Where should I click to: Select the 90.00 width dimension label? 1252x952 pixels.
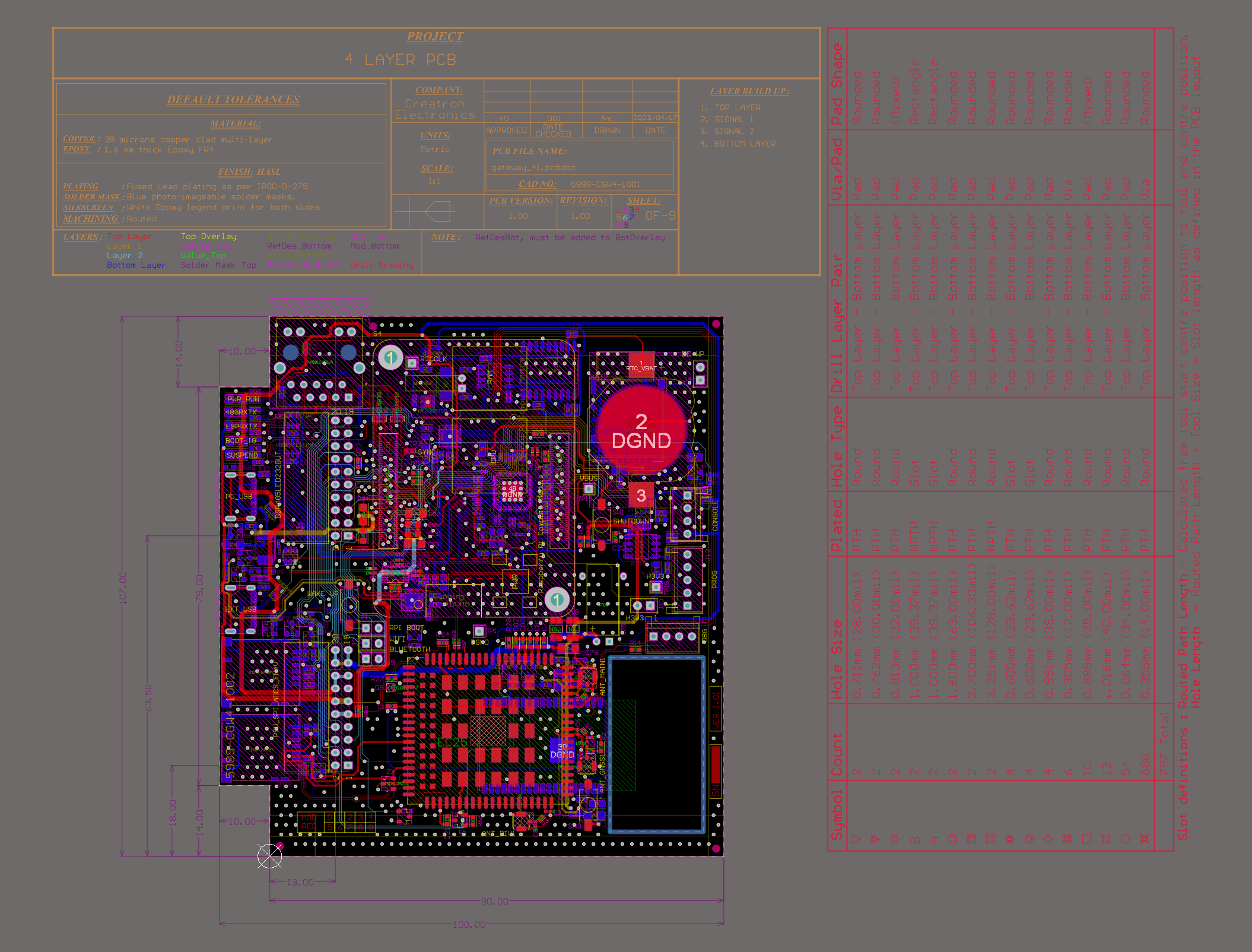494,901
